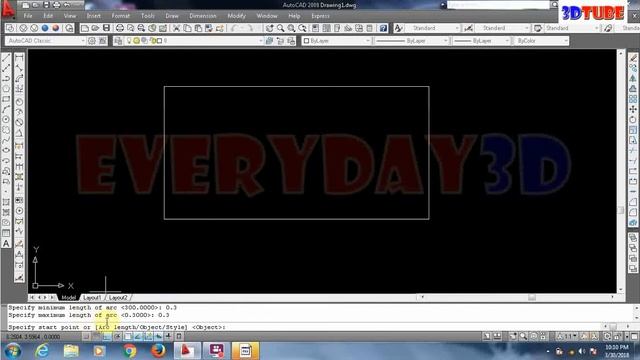Screen dimensions: 640x360
Task: Click the Cut scissors icon
Action: 176,28
